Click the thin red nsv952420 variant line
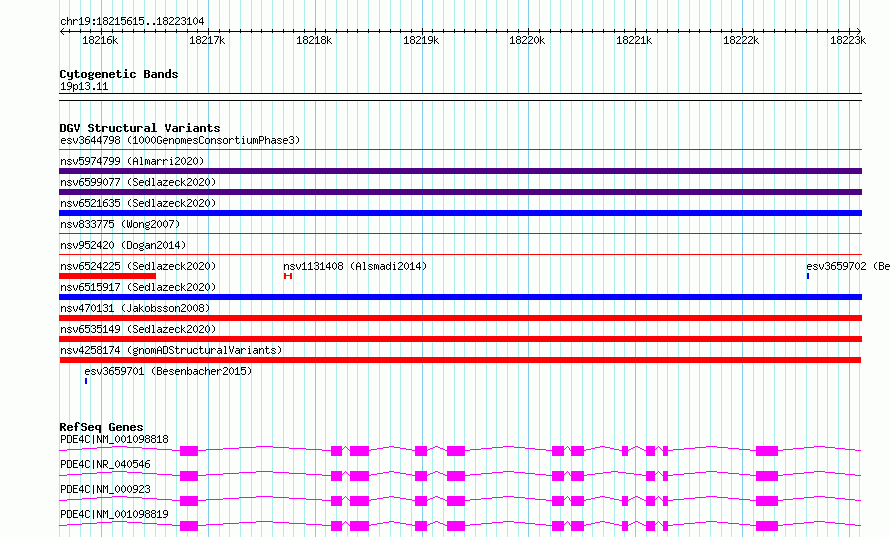Viewport: 890px width, 537px height. point(460,255)
